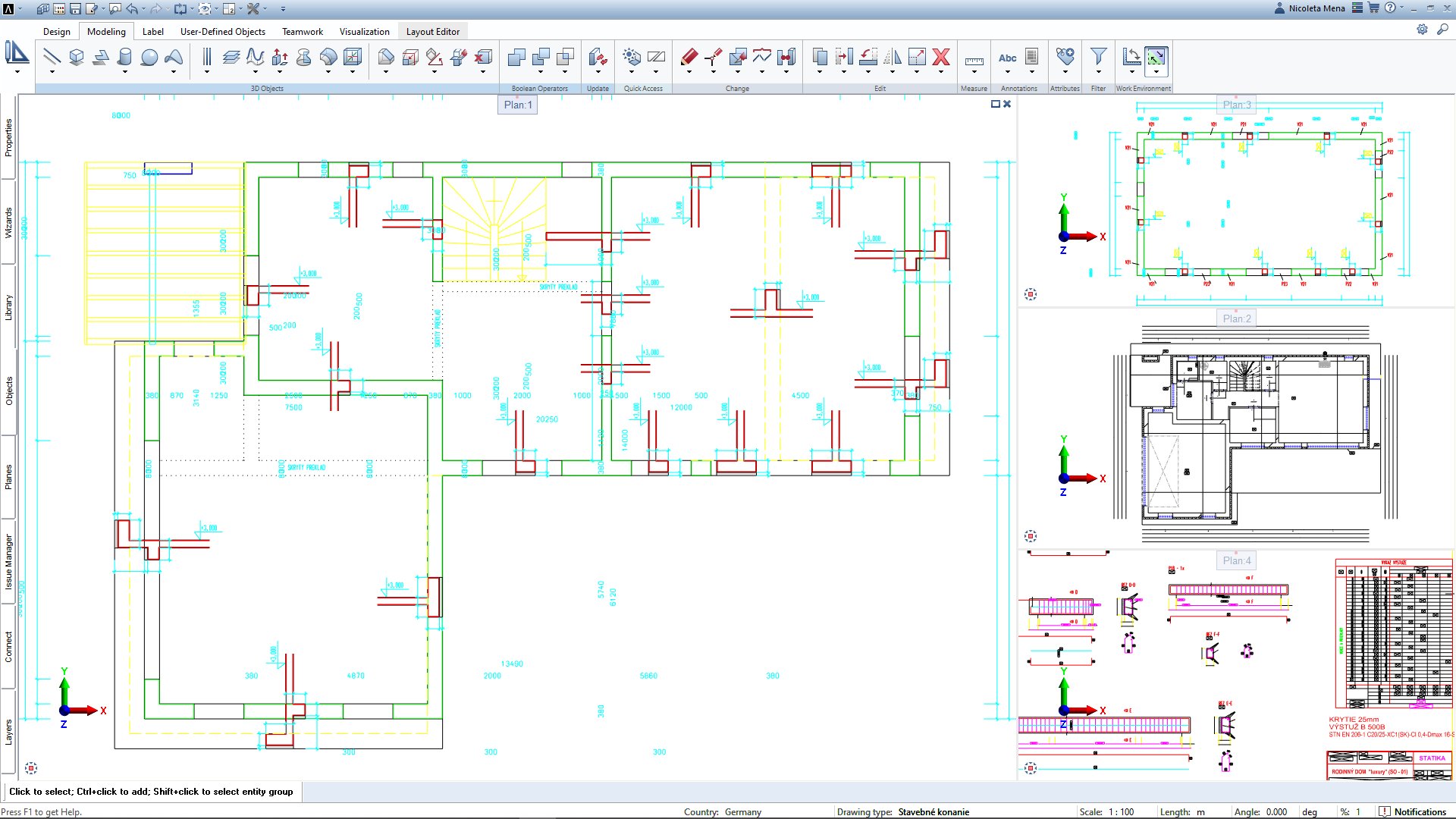The width and height of the screenshot is (1456, 819).
Task: Open the Layers side panel
Action: tap(8, 732)
